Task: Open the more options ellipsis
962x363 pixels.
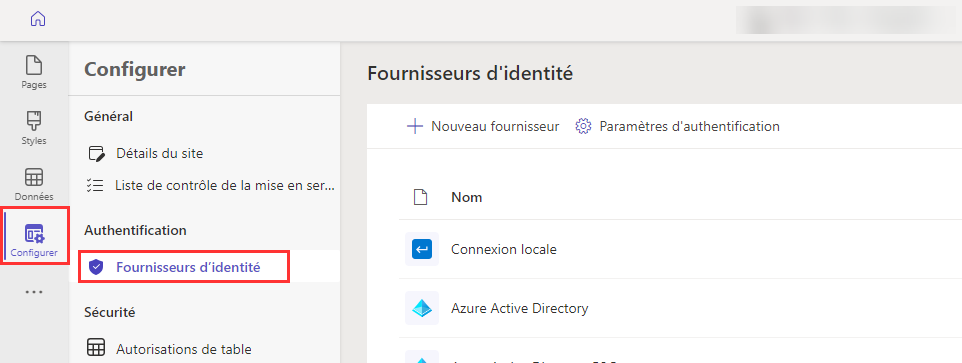Action: click(x=34, y=292)
